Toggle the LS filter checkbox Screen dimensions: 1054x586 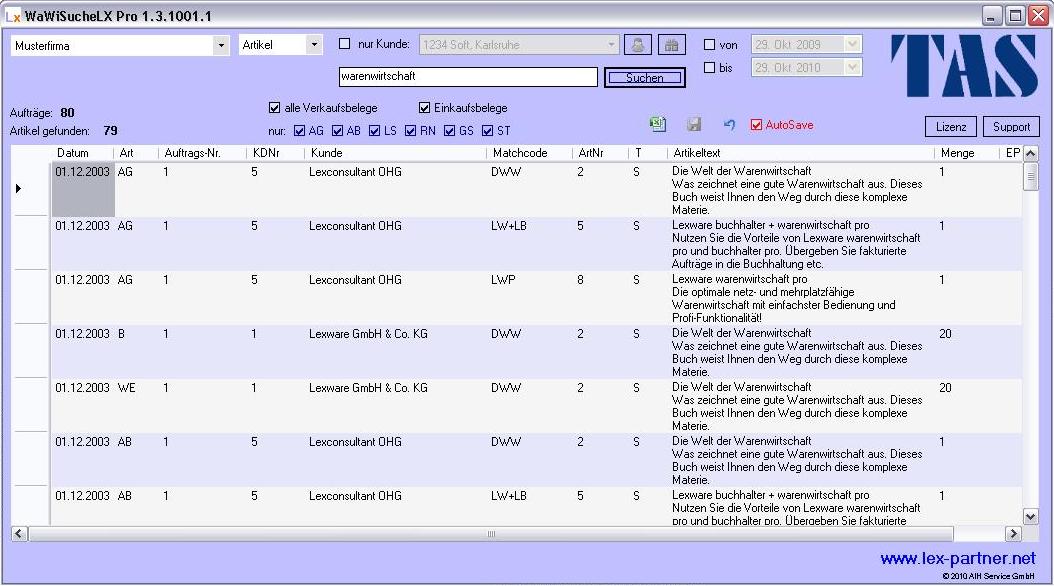coord(374,130)
